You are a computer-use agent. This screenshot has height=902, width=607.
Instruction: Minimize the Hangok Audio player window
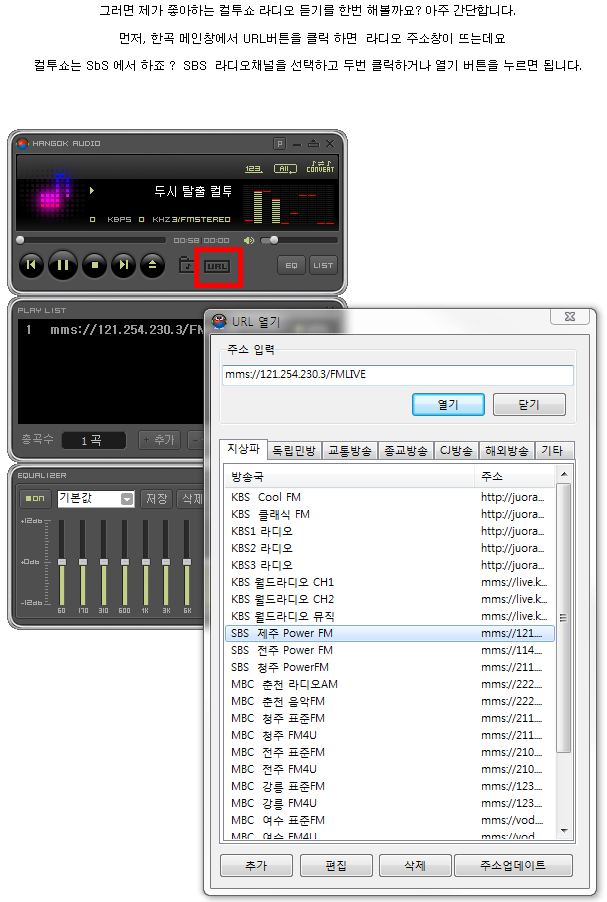[x=297, y=144]
